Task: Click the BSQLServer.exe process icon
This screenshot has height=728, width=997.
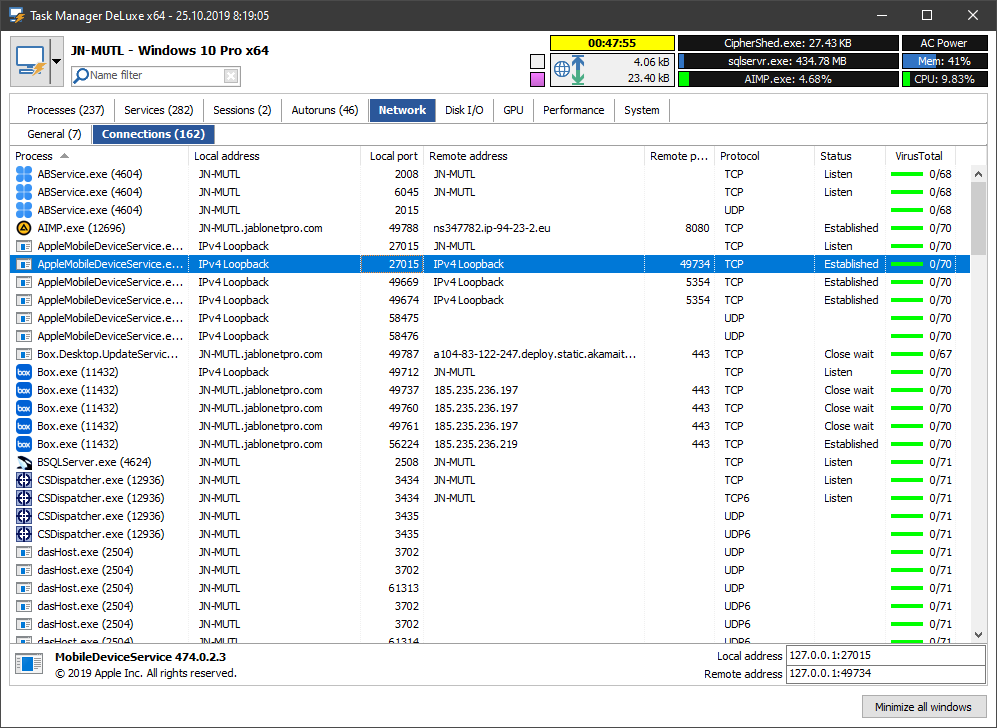Action: (24, 462)
